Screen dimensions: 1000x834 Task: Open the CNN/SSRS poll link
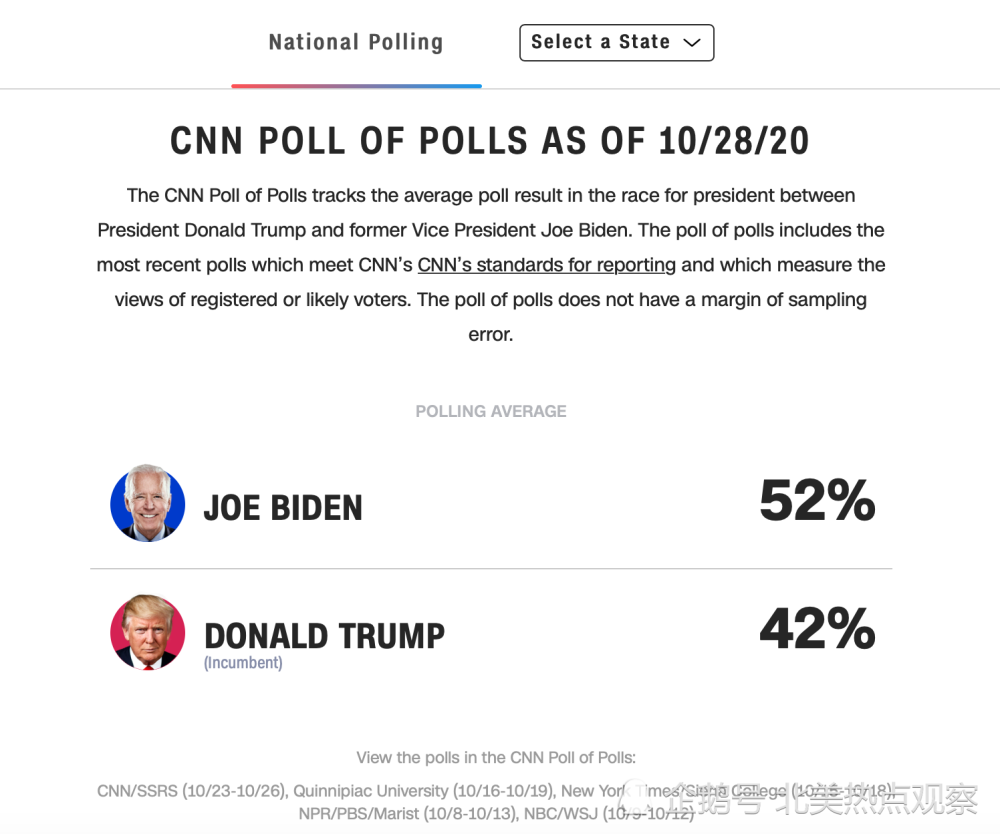(192, 791)
